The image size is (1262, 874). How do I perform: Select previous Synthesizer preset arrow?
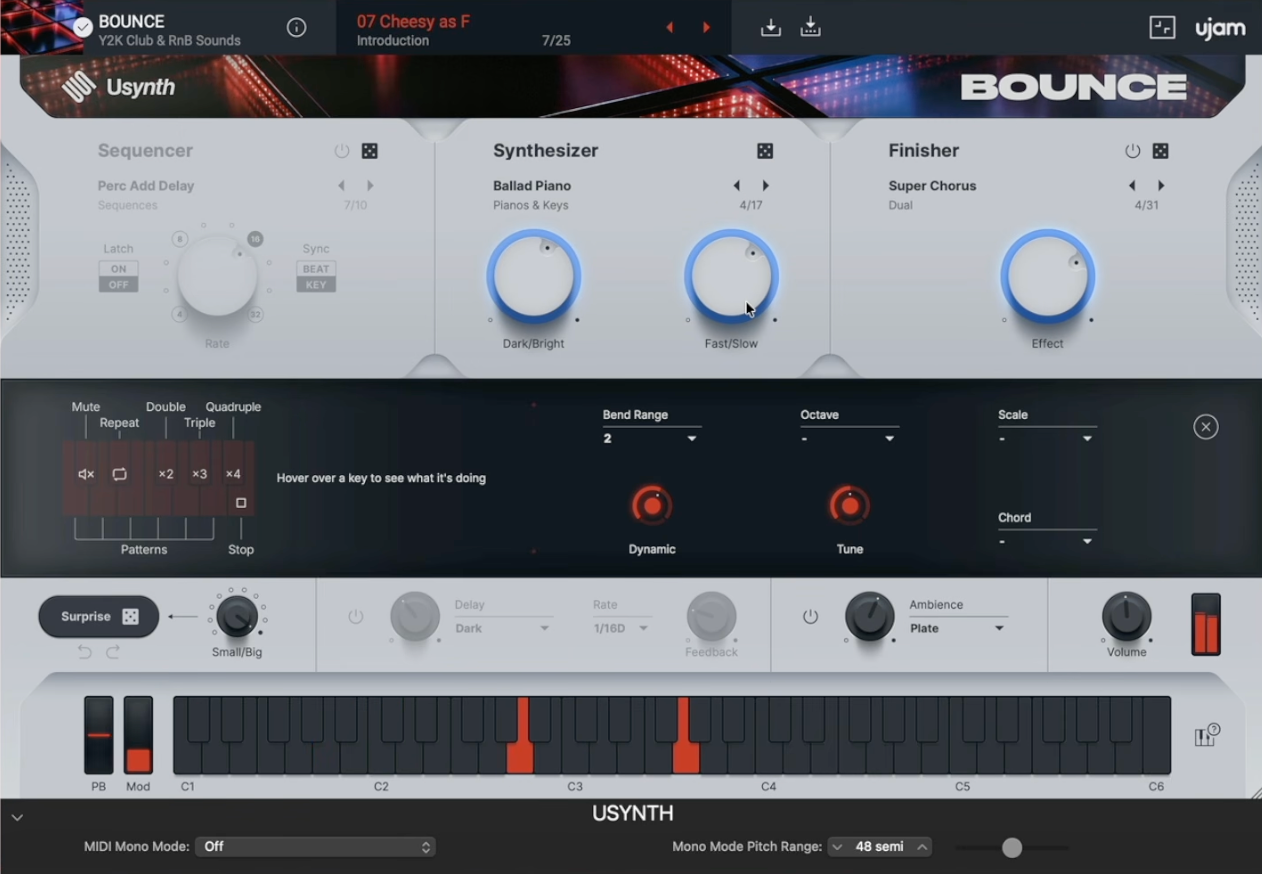pos(737,186)
